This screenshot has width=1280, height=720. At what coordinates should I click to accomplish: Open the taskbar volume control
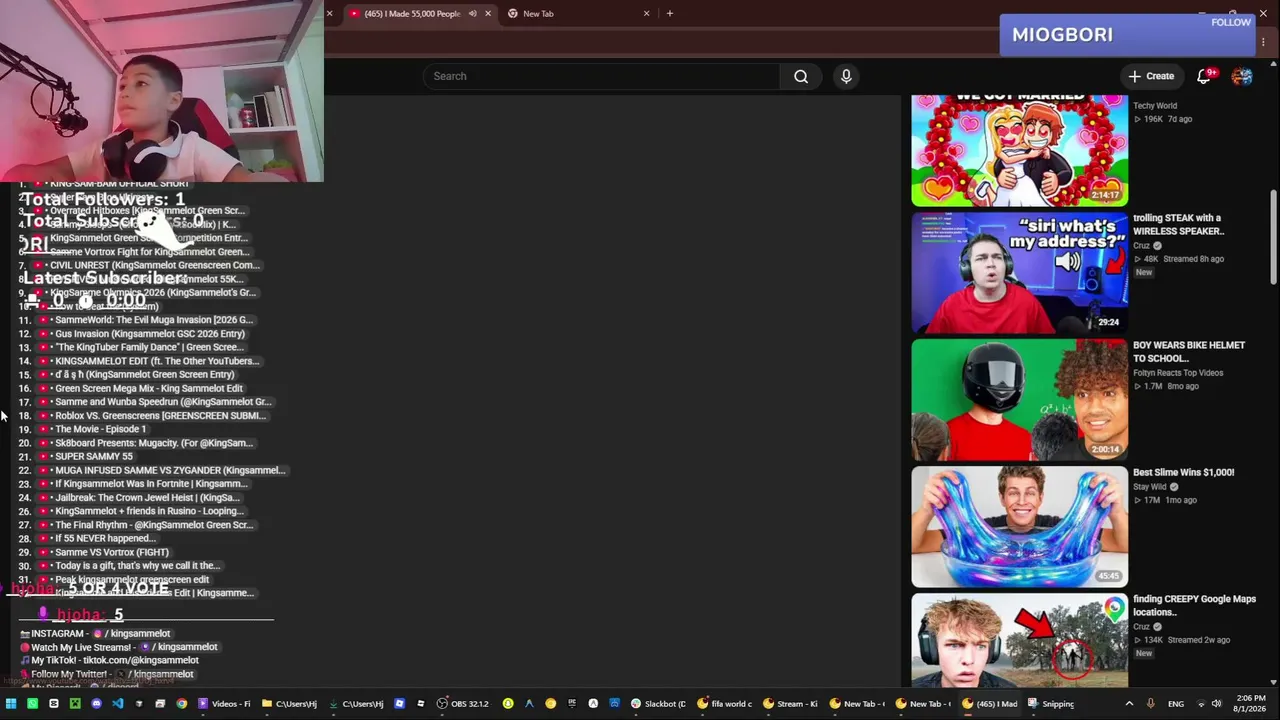1216,704
